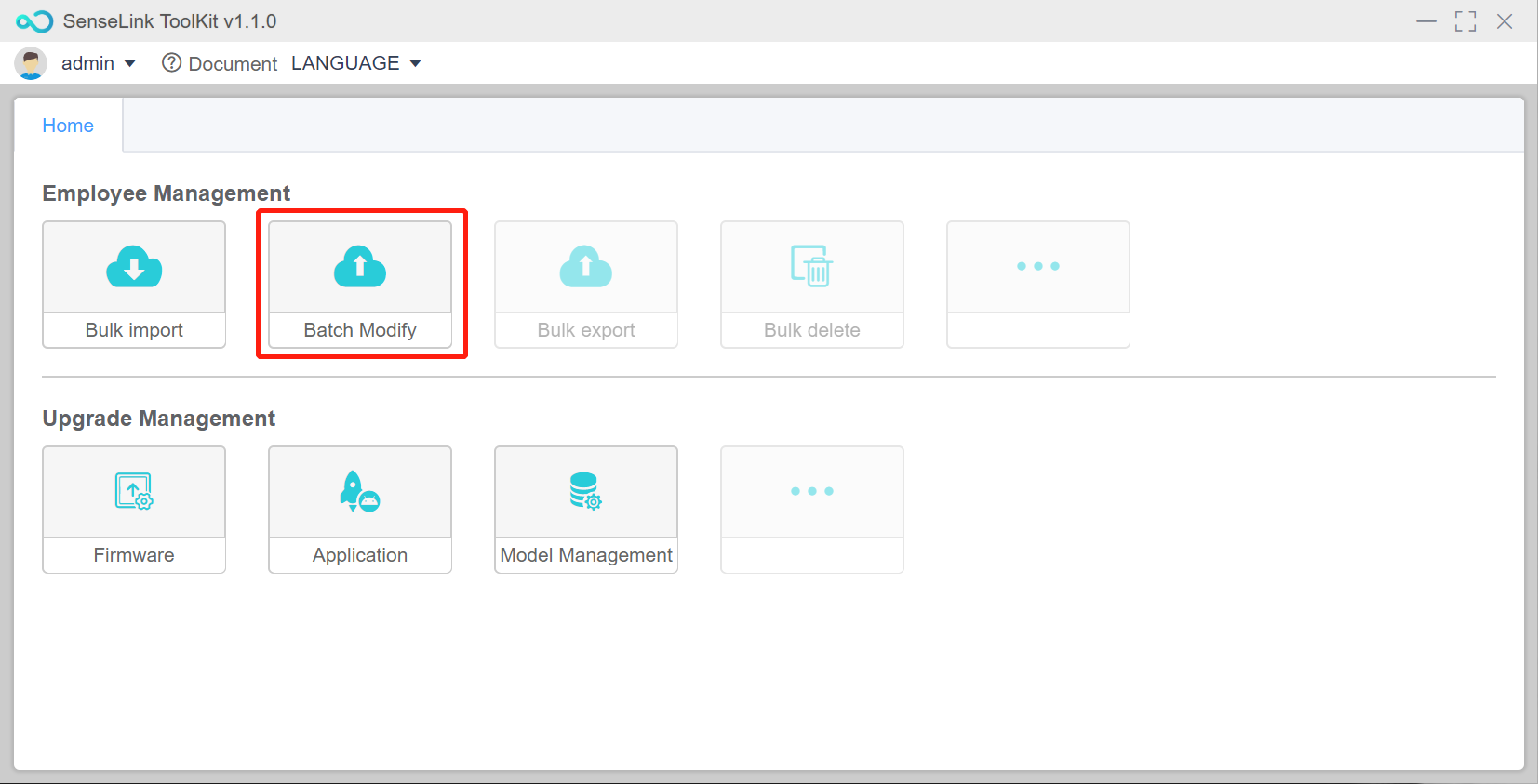This screenshot has height=784, width=1538.
Task: Open Batch Modify cloud upload icon
Action: point(360,267)
